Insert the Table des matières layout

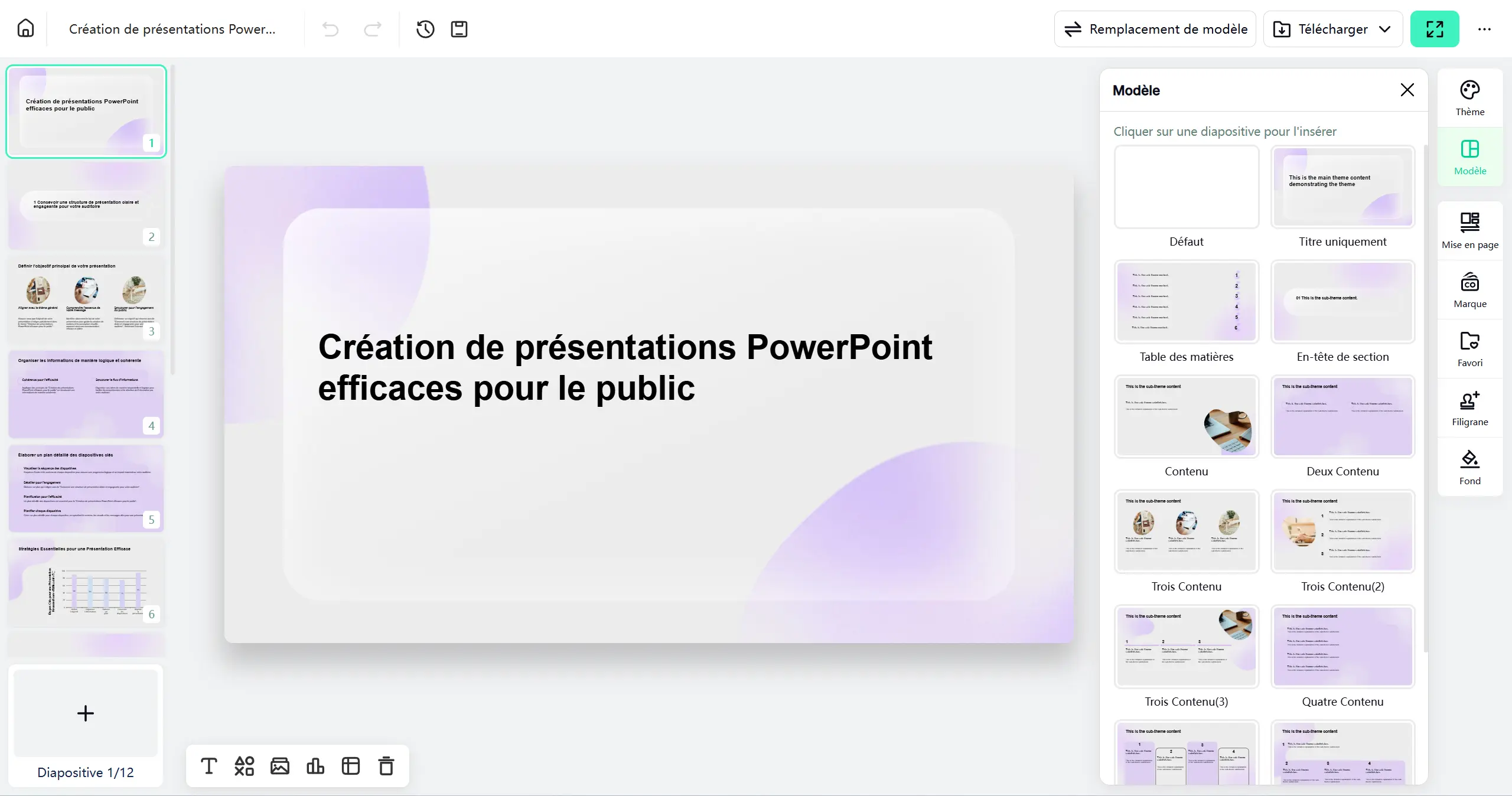point(1186,301)
